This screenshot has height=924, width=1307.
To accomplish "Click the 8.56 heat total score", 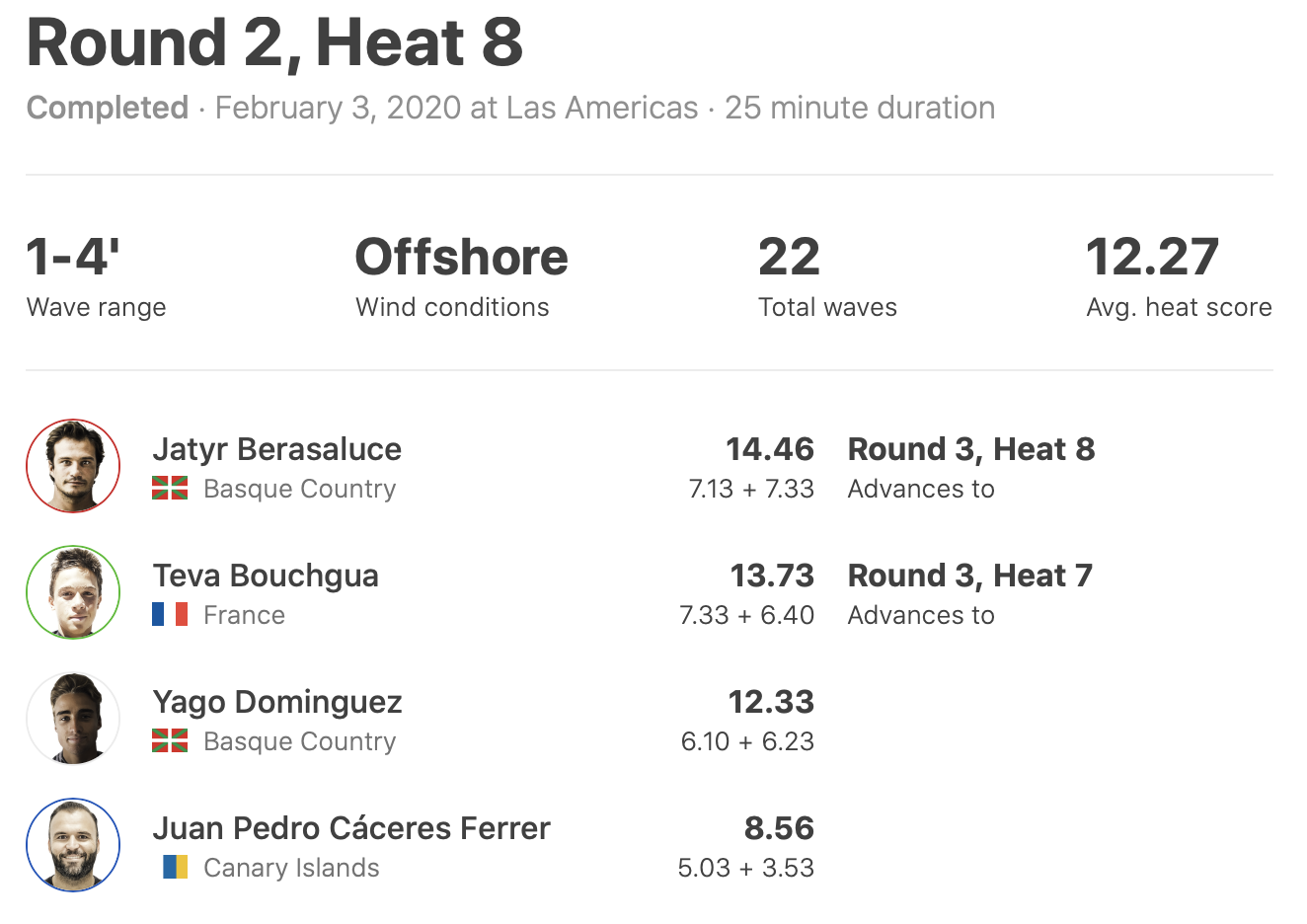I will tap(779, 828).
